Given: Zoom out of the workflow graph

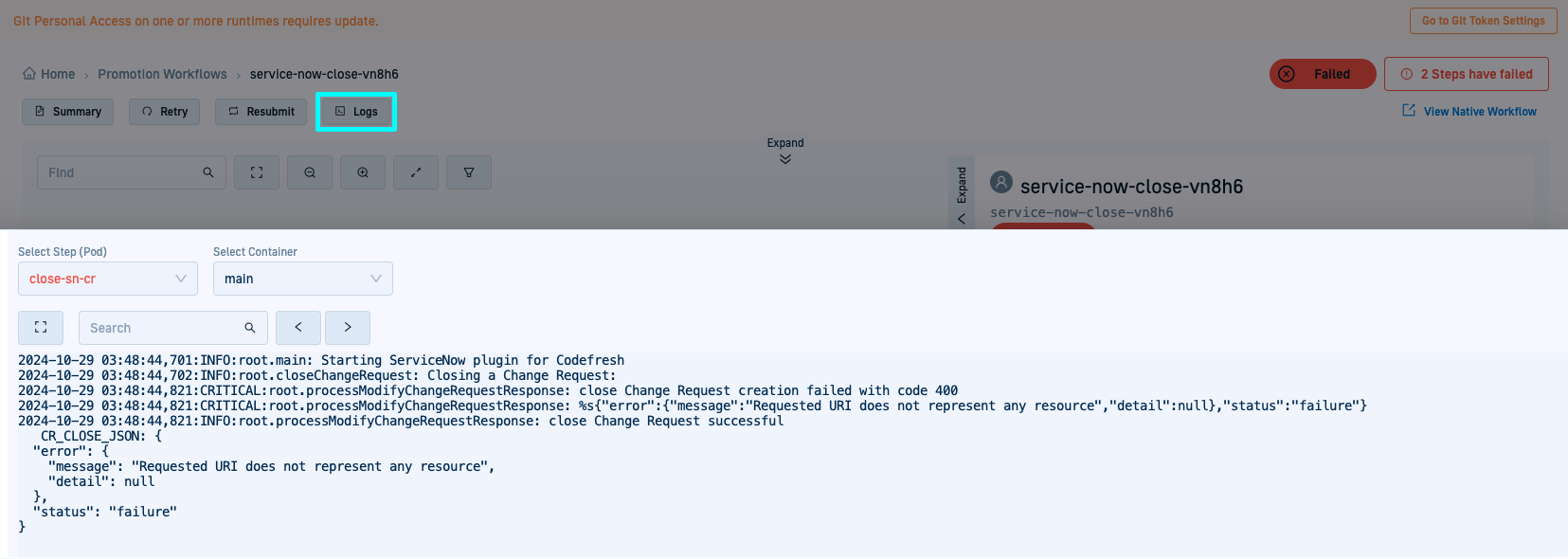Looking at the screenshot, I should [310, 172].
